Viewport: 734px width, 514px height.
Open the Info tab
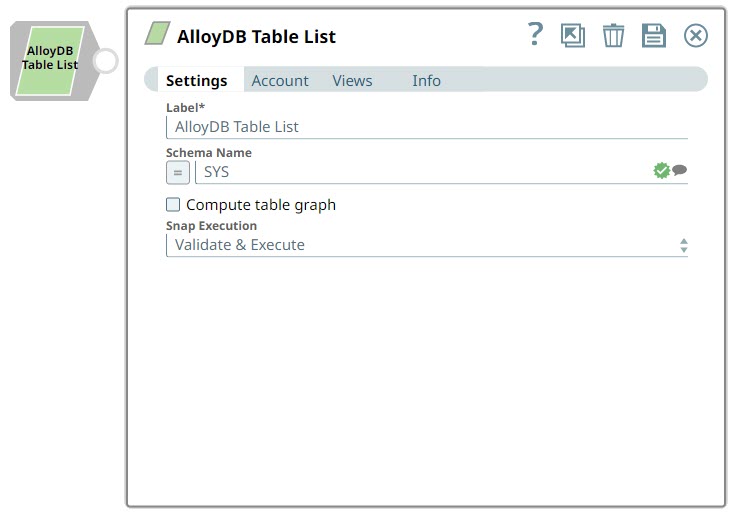(x=426, y=81)
